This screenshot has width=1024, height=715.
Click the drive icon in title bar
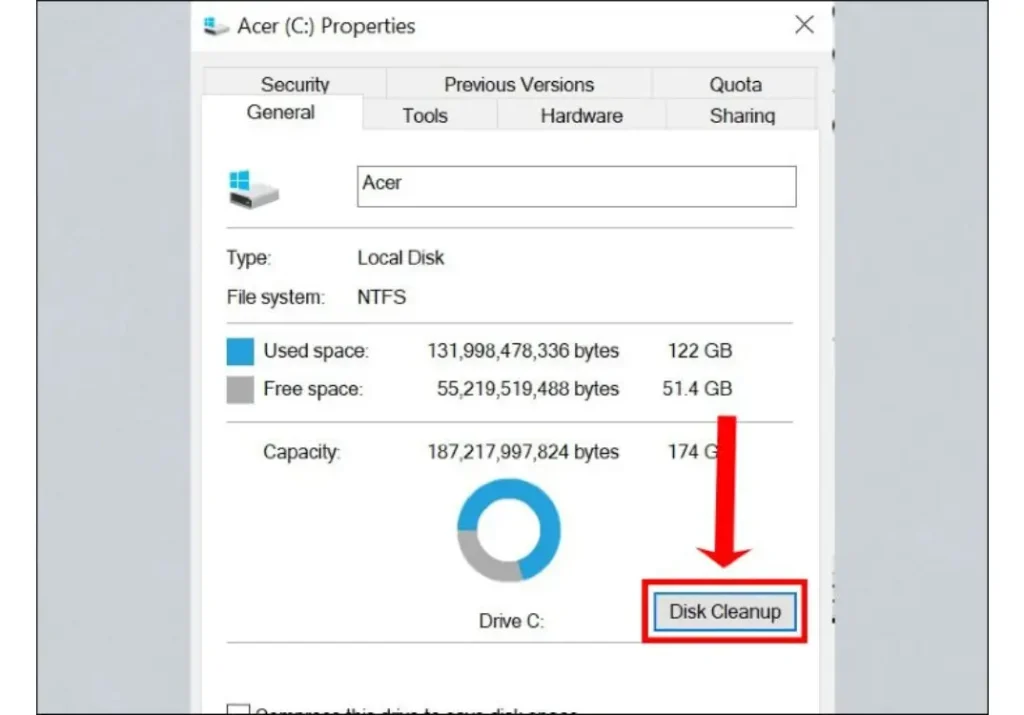tap(216, 26)
